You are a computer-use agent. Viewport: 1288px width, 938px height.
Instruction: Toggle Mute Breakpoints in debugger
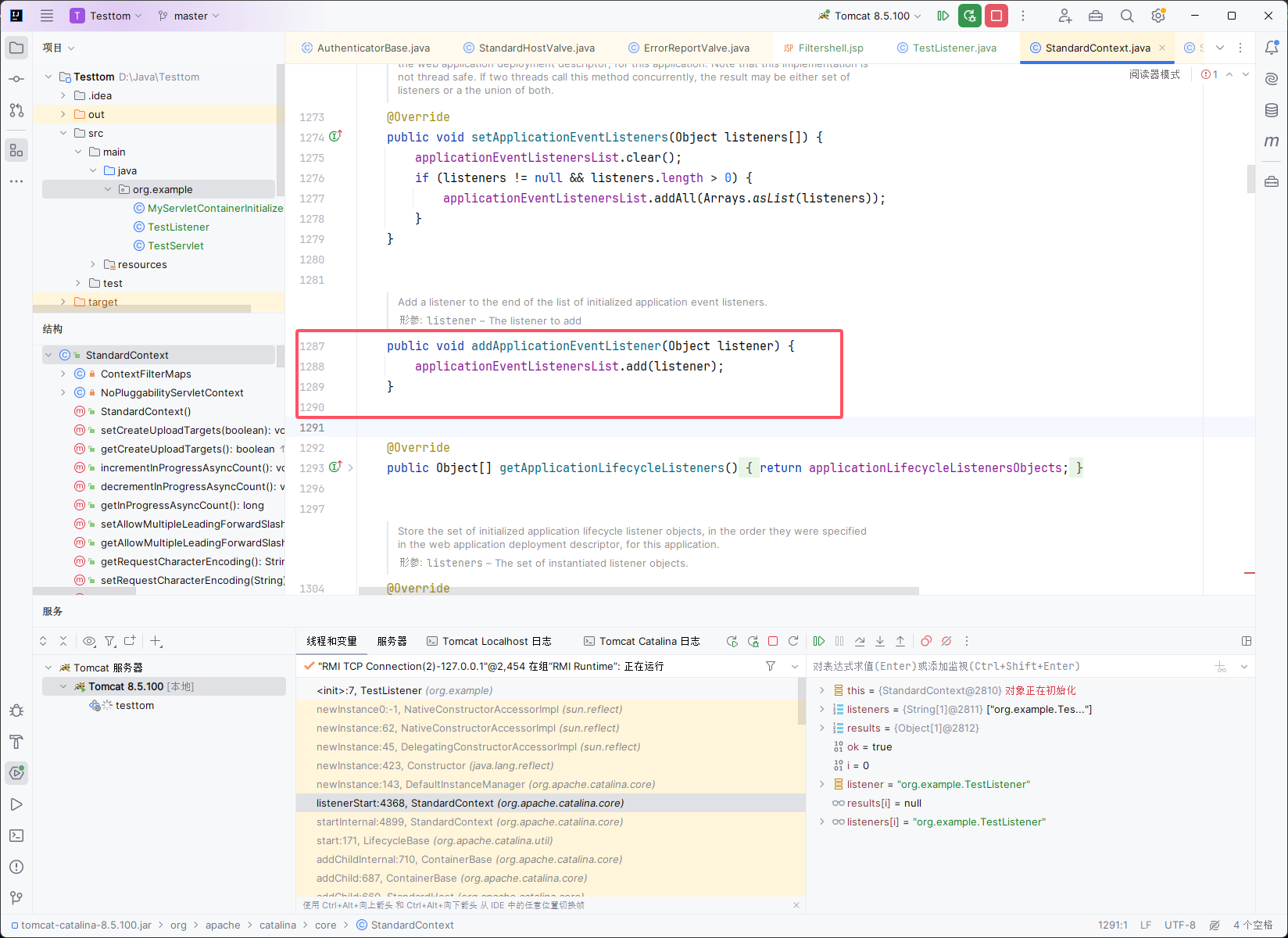point(946,641)
